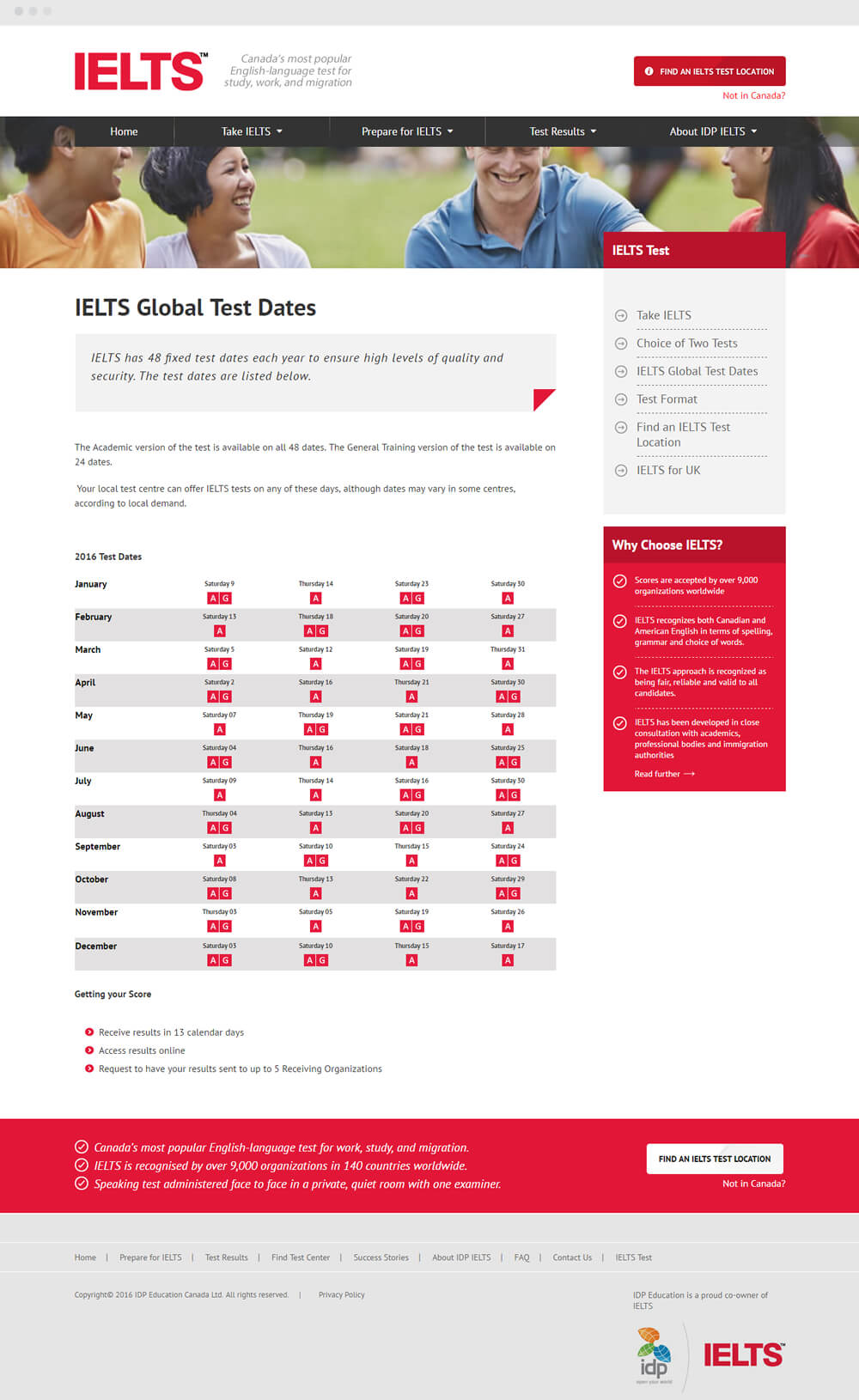The width and height of the screenshot is (859, 1400).
Task: Open the Test Results navigation menu
Action: pos(563,131)
